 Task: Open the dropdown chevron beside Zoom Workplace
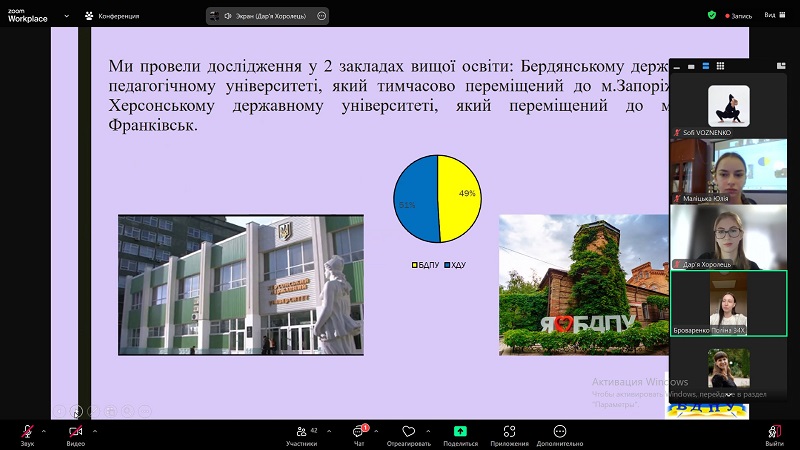point(66,16)
